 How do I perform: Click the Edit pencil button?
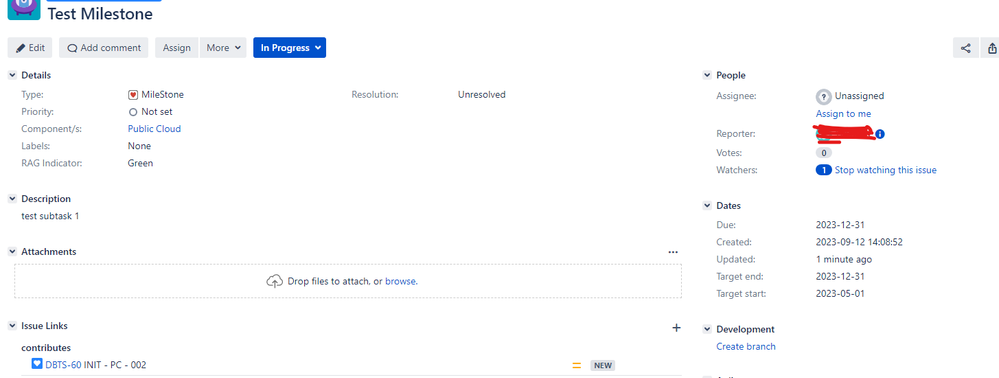(x=30, y=48)
